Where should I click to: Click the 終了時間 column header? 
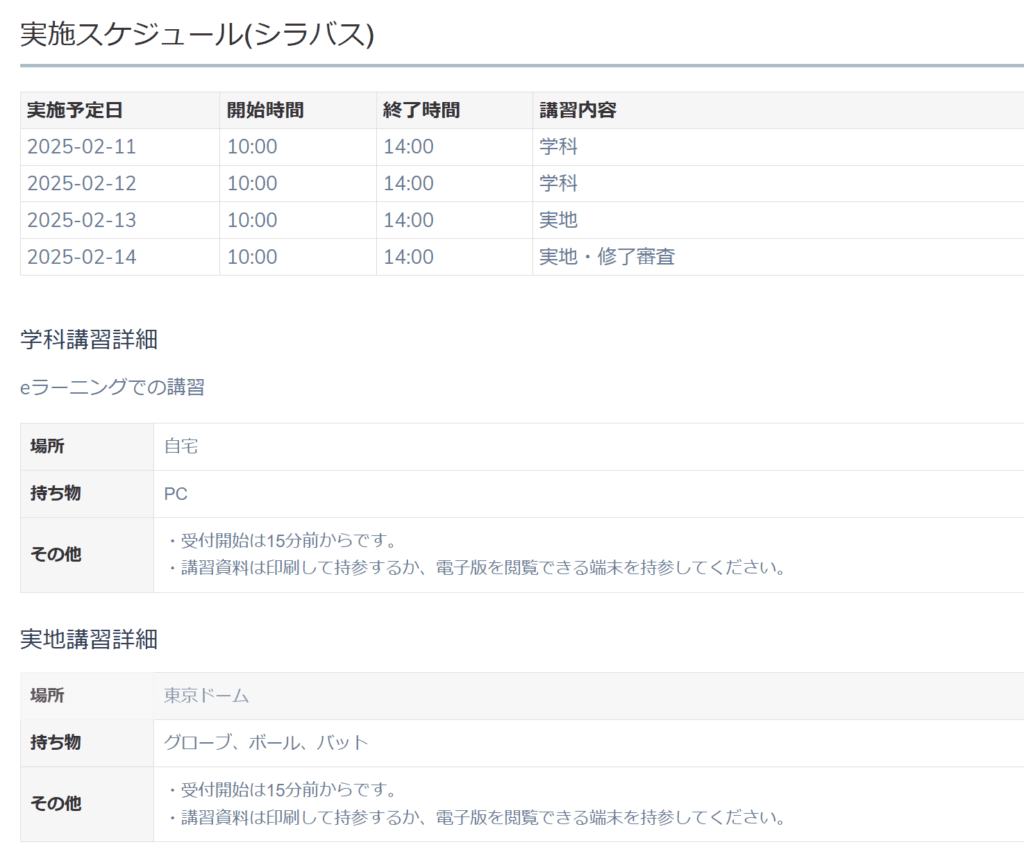(421, 110)
